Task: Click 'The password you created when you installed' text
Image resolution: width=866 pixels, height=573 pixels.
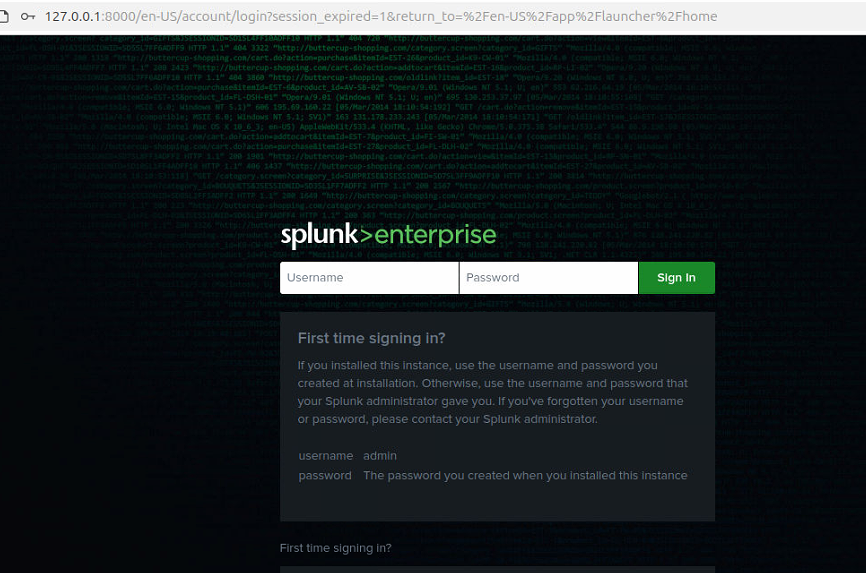Action: (525, 476)
